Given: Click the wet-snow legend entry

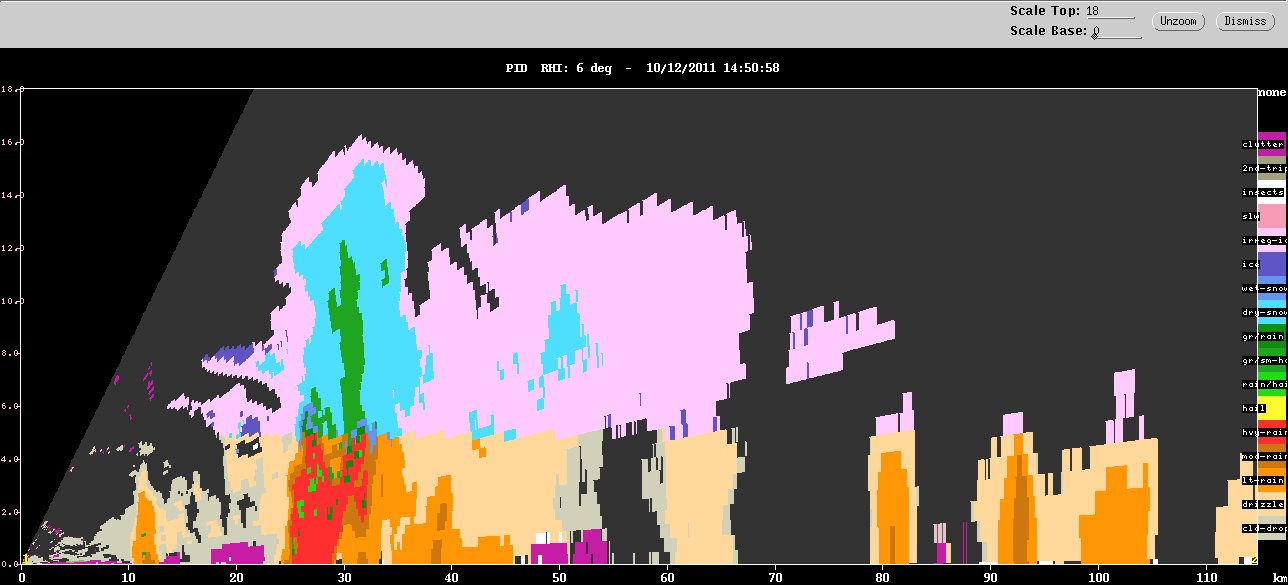Looking at the screenshot, I should [1262, 288].
